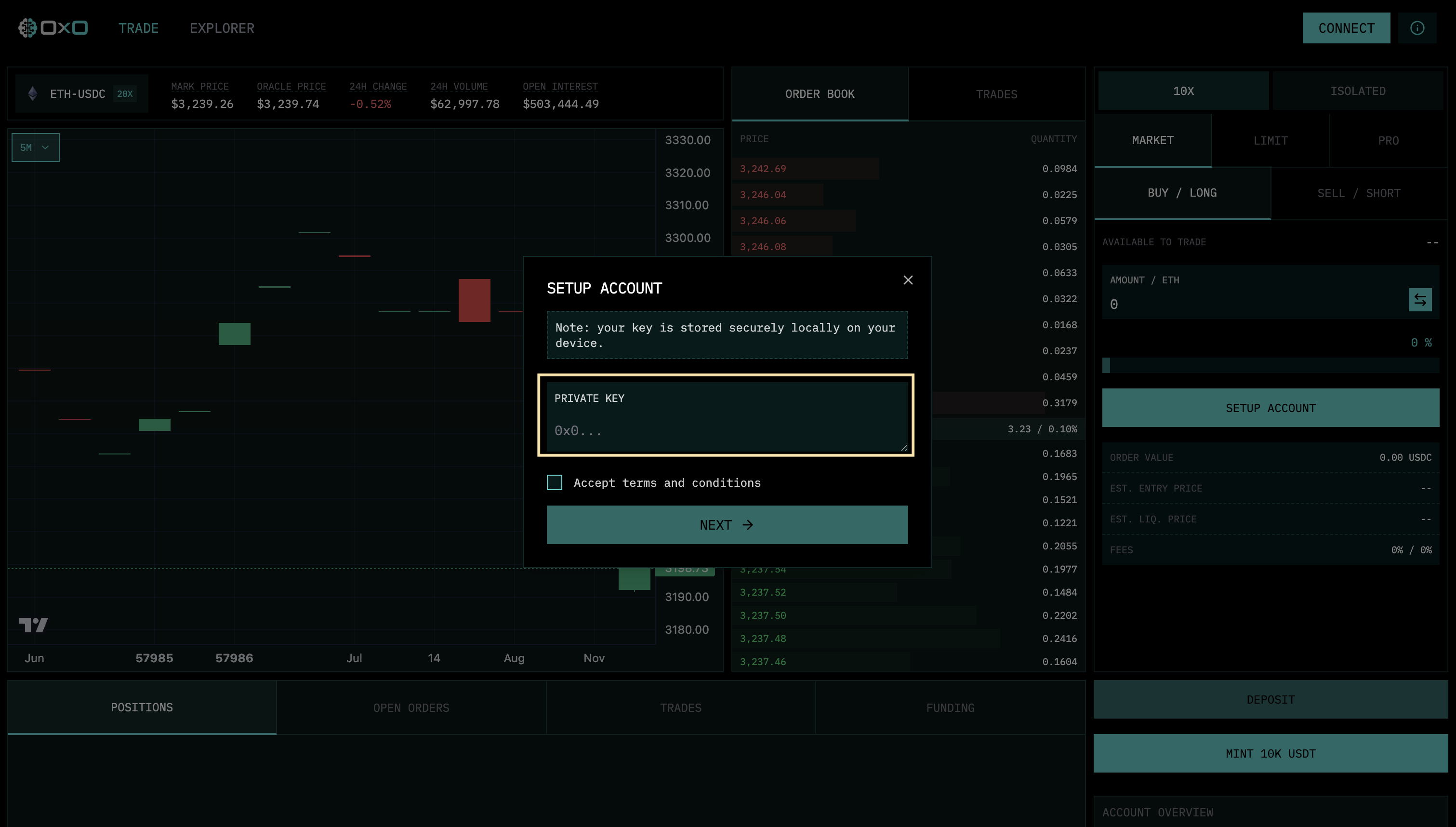Focus the Private Key input field
Image resolution: width=1456 pixels, height=827 pixels.
pyautogui.click(x=727, y=430)
